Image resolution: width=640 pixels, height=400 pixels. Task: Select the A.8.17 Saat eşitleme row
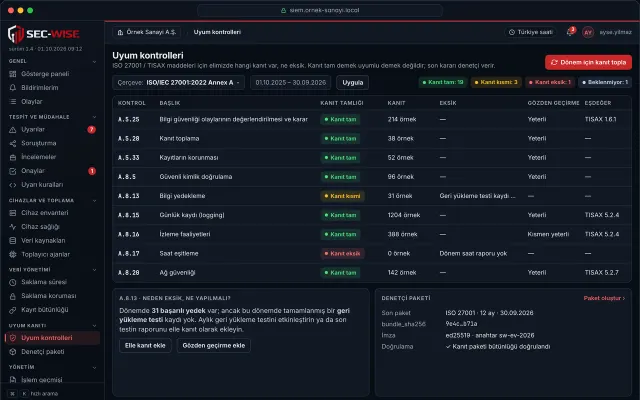point(372,254)
